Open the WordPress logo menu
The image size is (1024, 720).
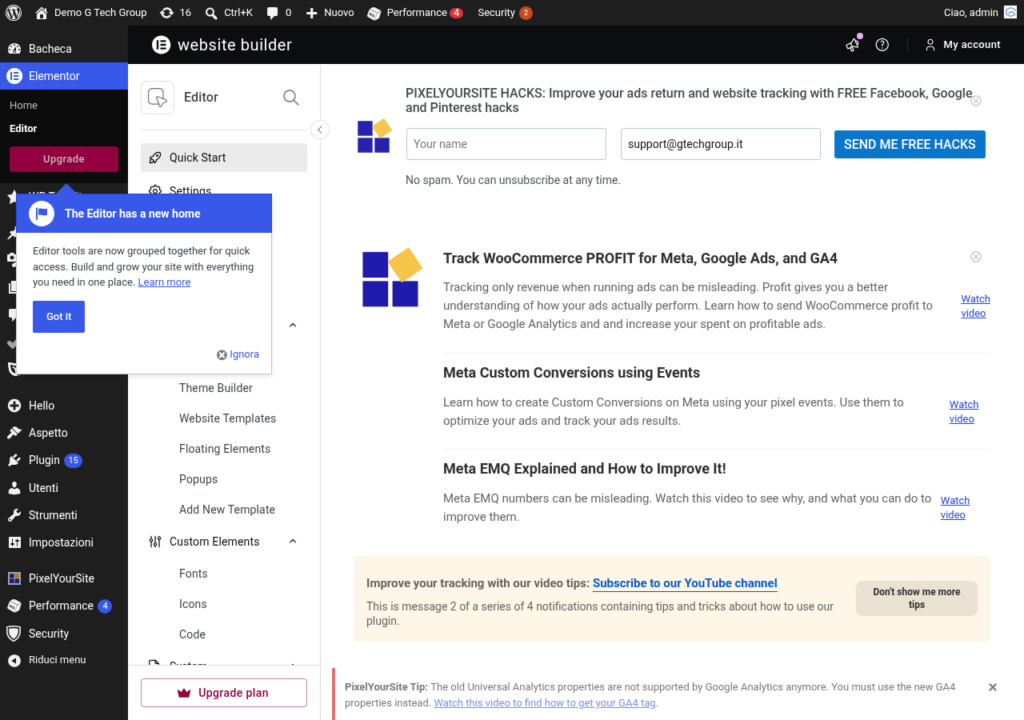pos(14,12)
